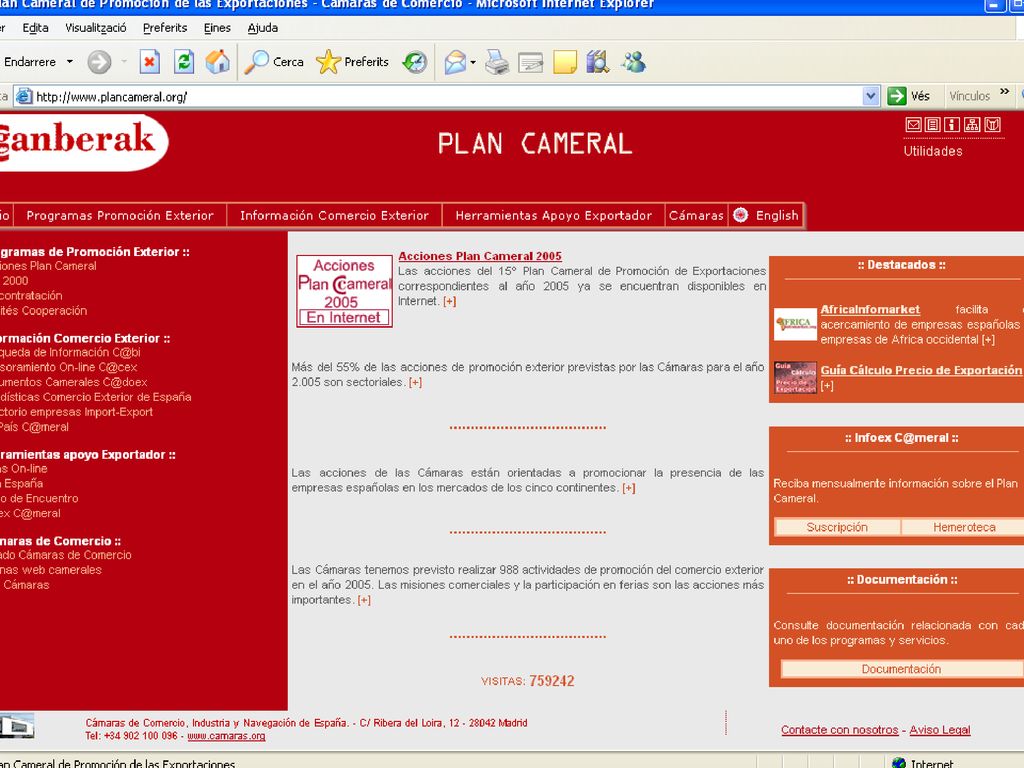1024x768 pixels.
Task: Open the document list utility icon
Action: (933, 125)
